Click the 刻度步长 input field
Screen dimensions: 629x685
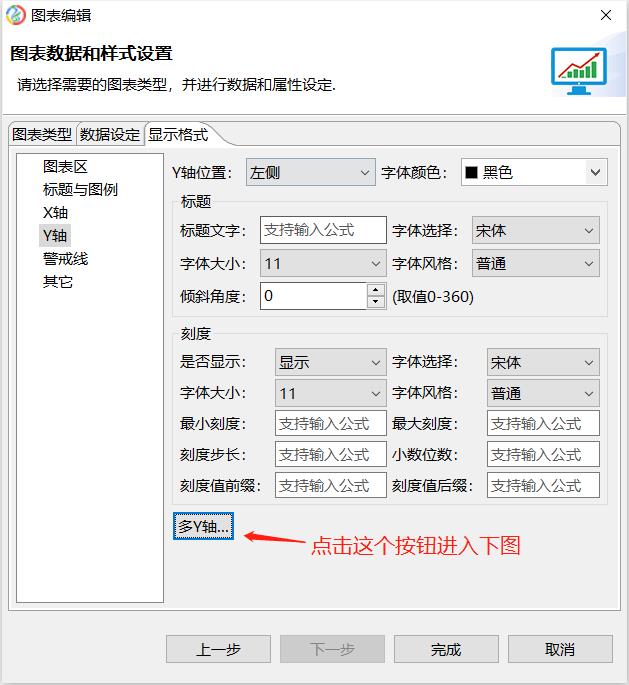tap(331, 454)
